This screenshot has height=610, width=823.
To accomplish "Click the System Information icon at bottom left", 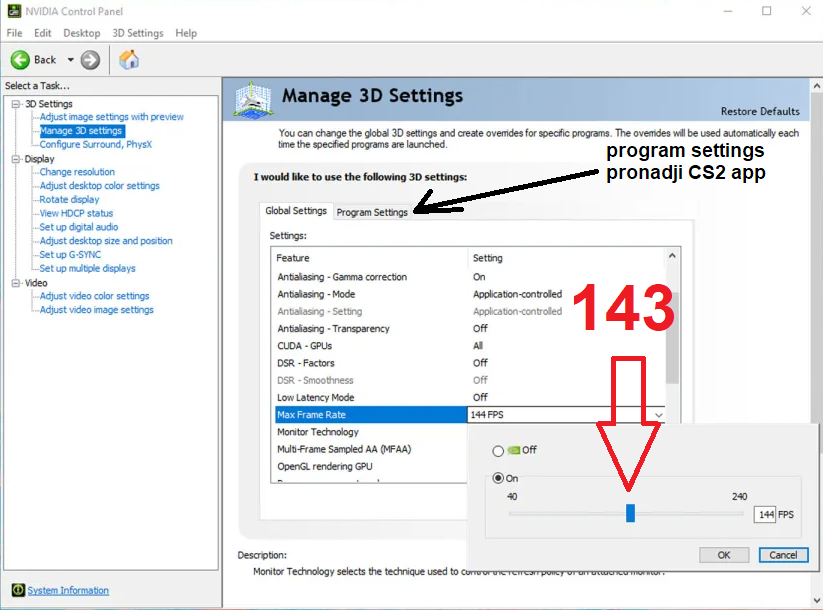I will pos(17,590).
